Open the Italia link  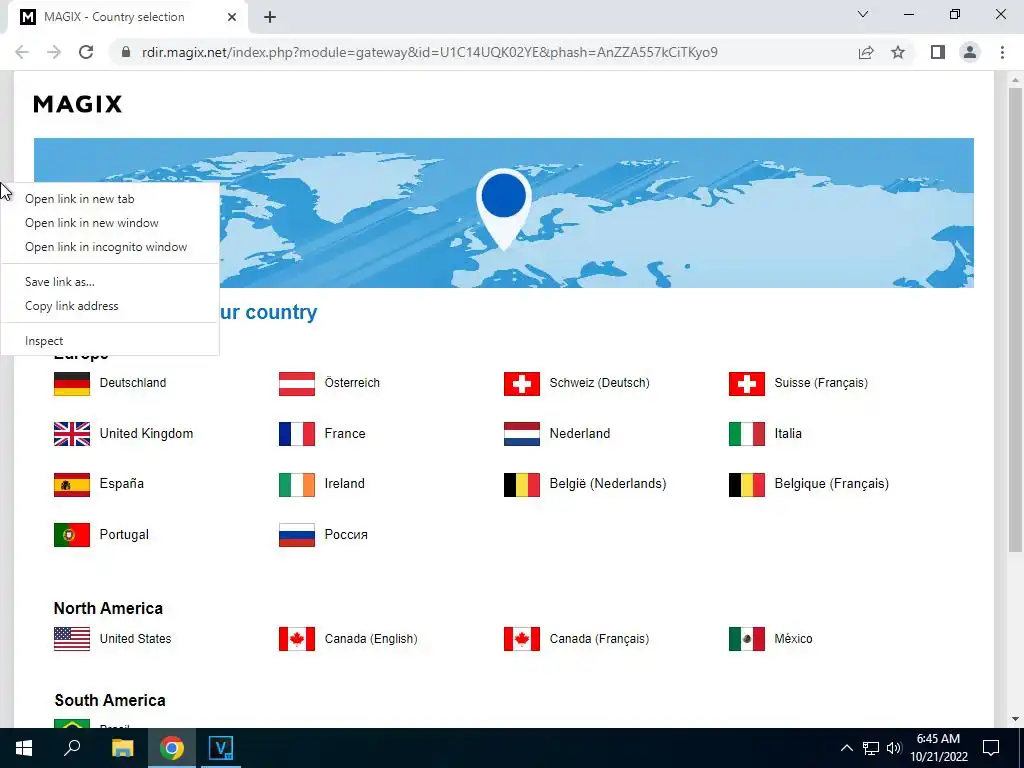(788, 434)
